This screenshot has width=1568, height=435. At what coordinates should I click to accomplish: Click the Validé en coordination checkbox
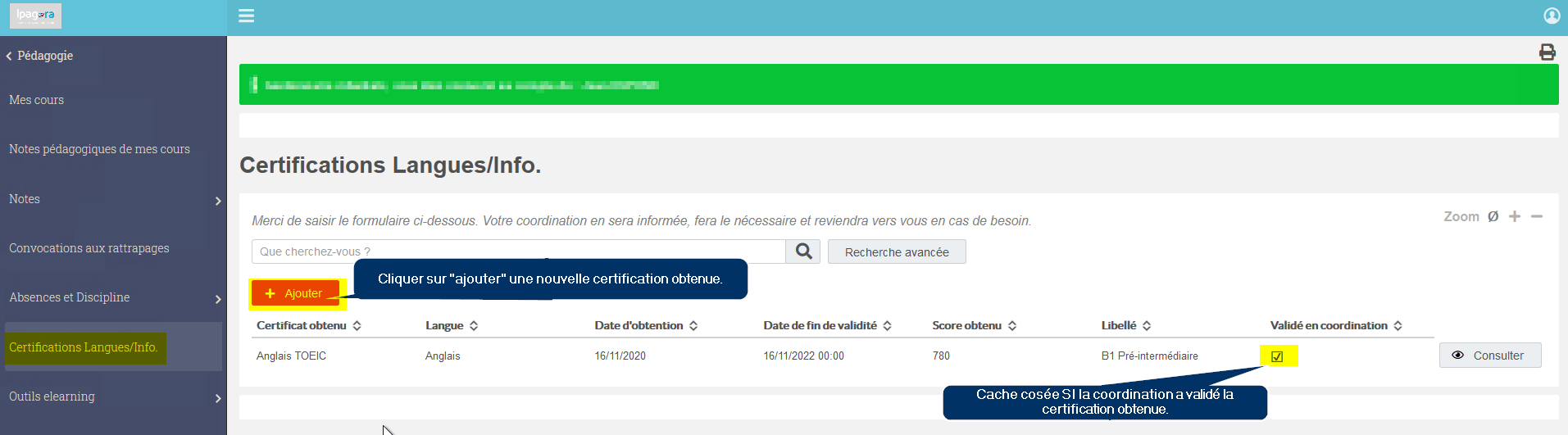(1277, 356)
